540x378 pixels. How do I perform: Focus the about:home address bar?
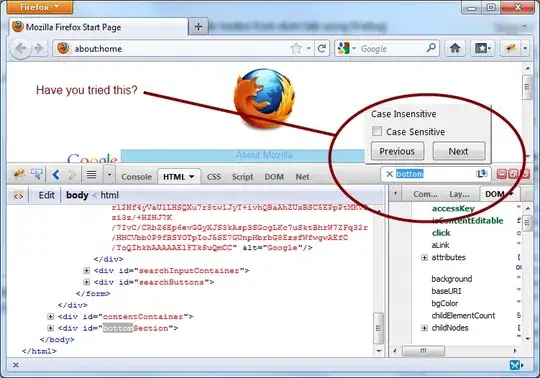pyautogui.click(x=172, y=49)
